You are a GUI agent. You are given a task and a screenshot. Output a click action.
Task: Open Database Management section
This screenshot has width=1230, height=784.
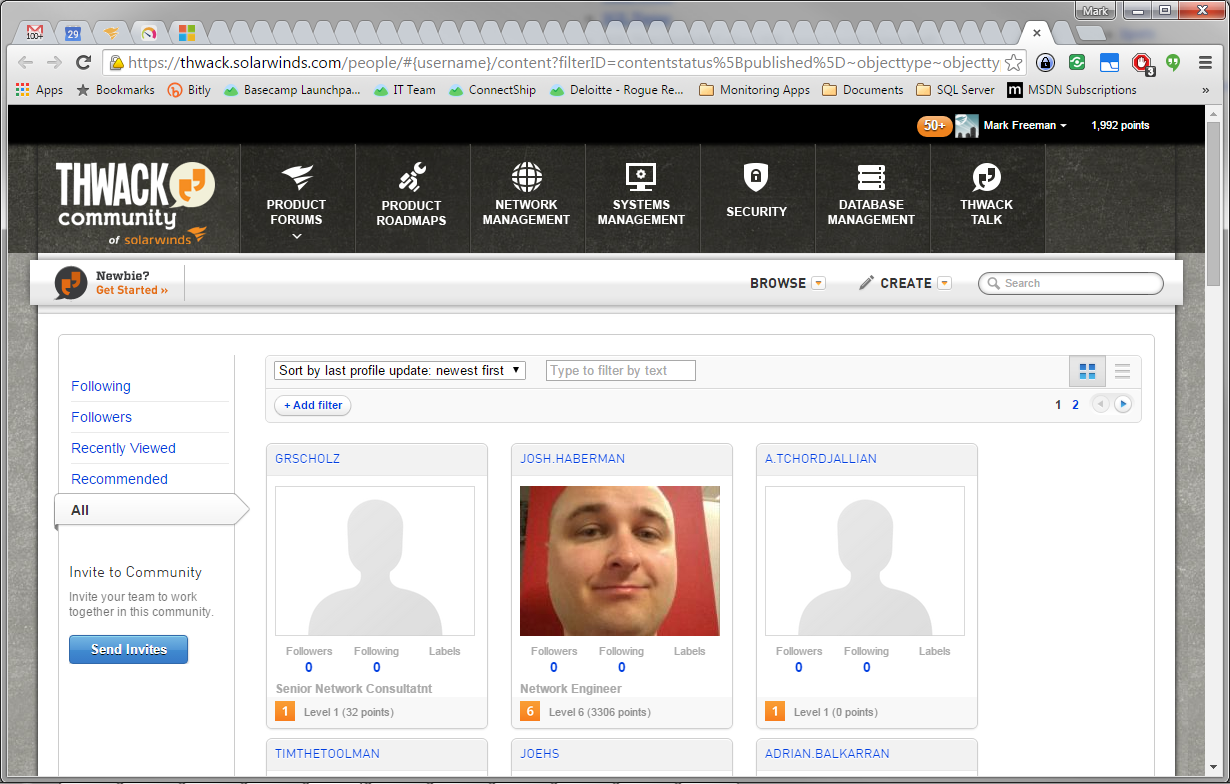click(x=871, y=200)
